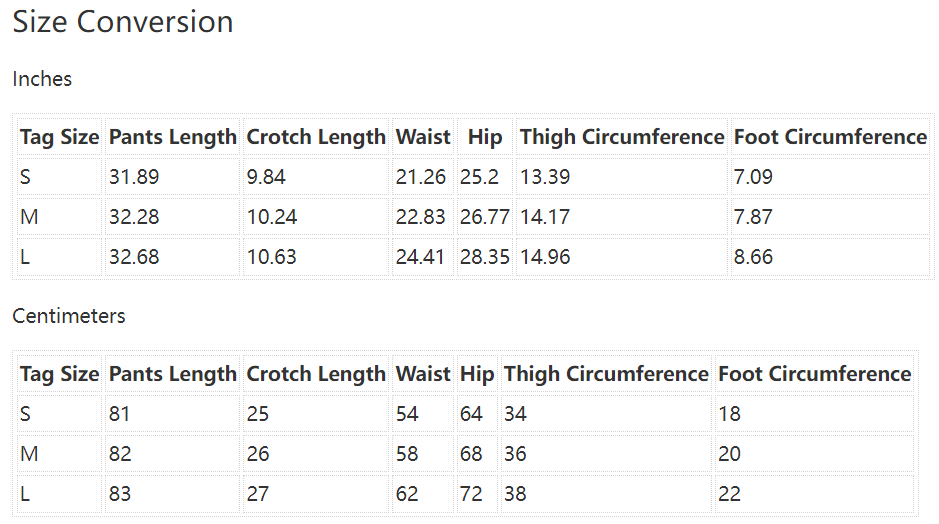
Task: Click Tag Size header in centimeters table
Action: (60, 374)
